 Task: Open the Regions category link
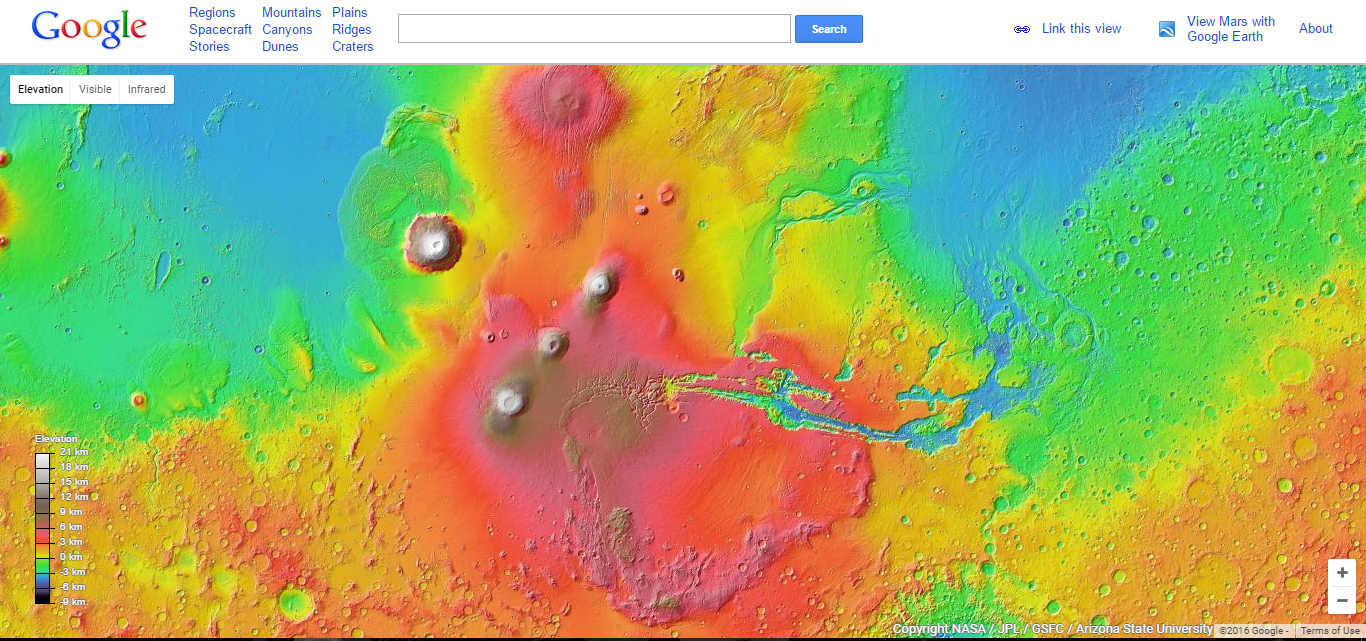pyautogui.click(x=212, y=13)
